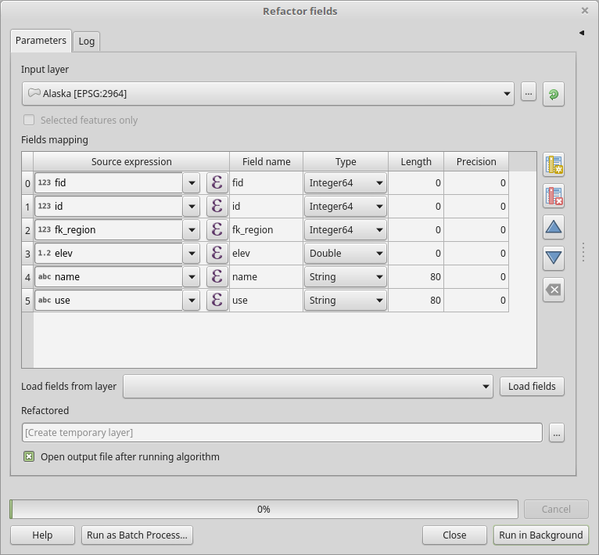
Task: Click the Type column header
Action: (346, 162)
